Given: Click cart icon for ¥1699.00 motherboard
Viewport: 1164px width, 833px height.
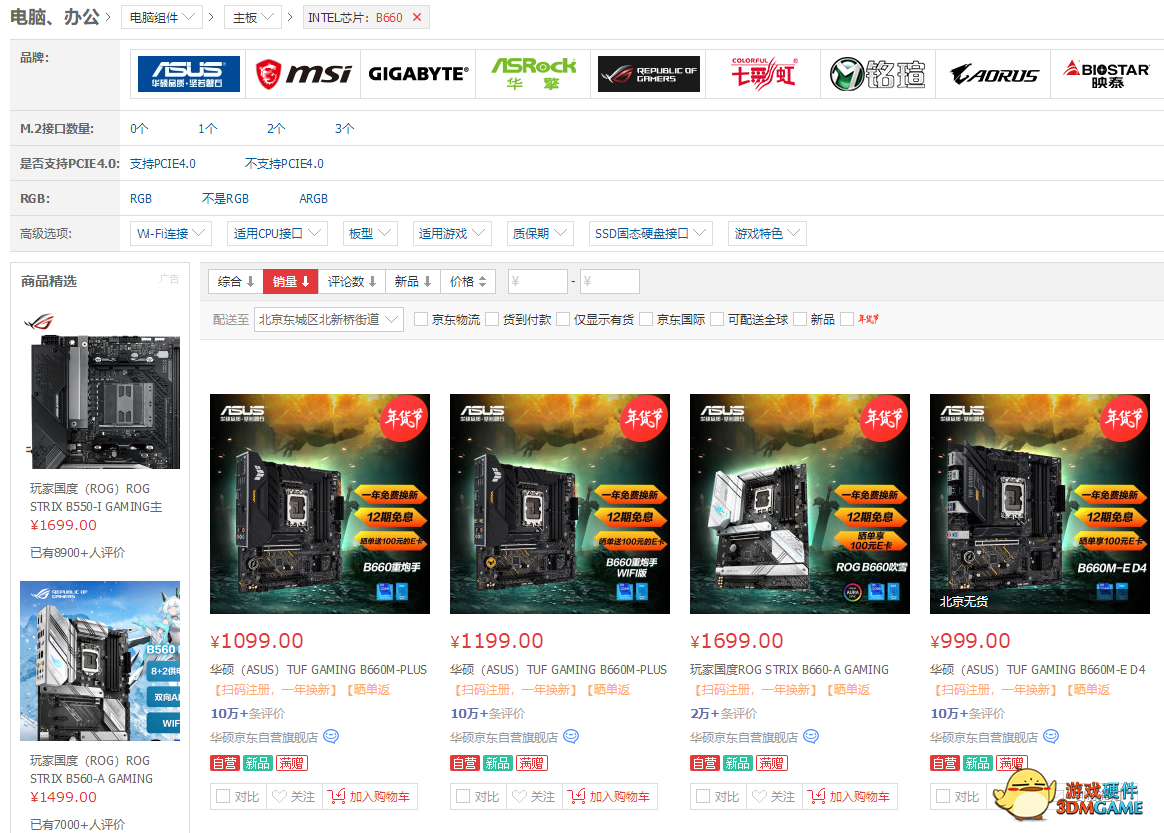Looking at the screenshot, I should [x=817, y=796].
